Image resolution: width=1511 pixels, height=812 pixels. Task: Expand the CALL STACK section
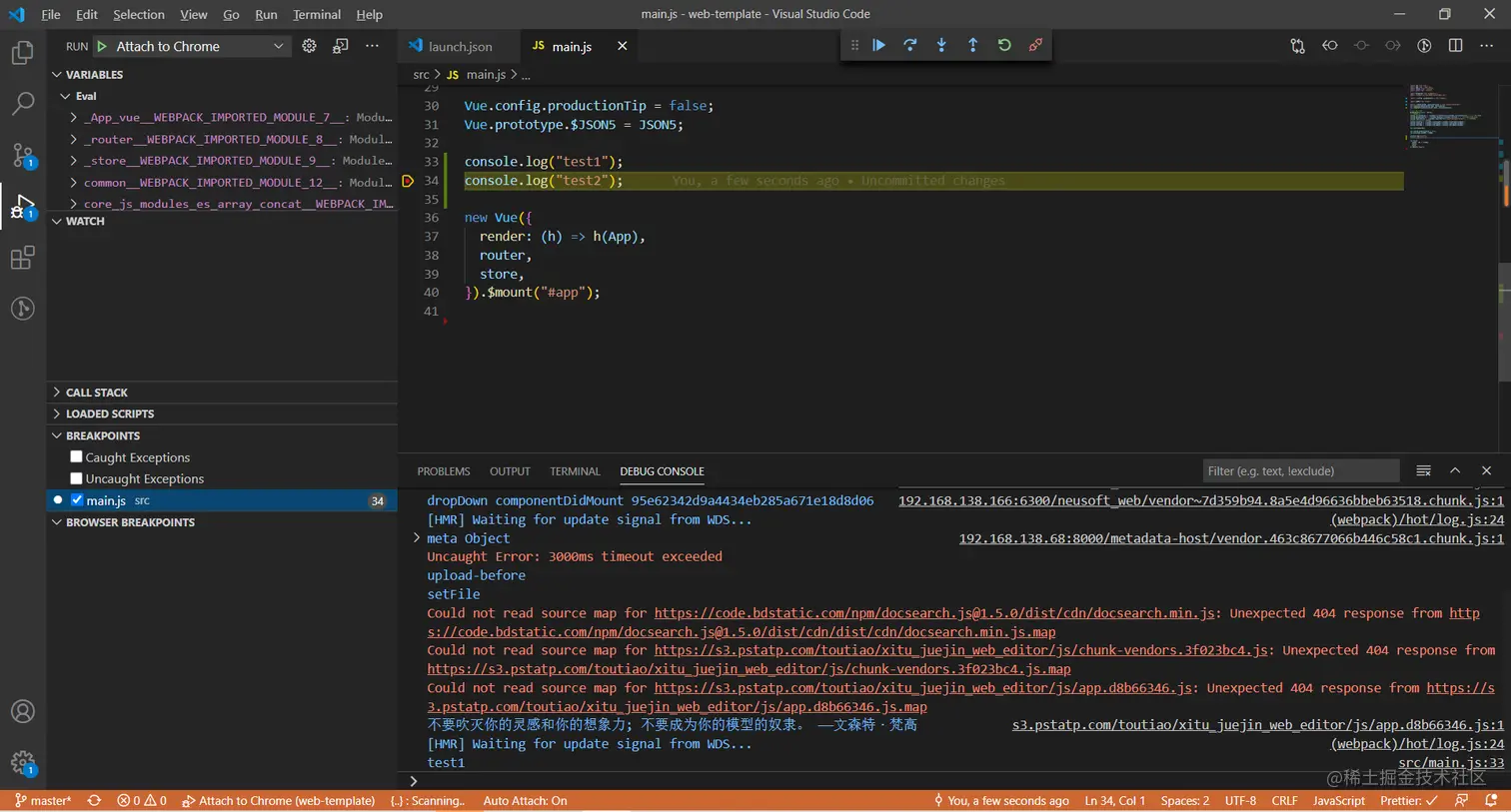97,393
